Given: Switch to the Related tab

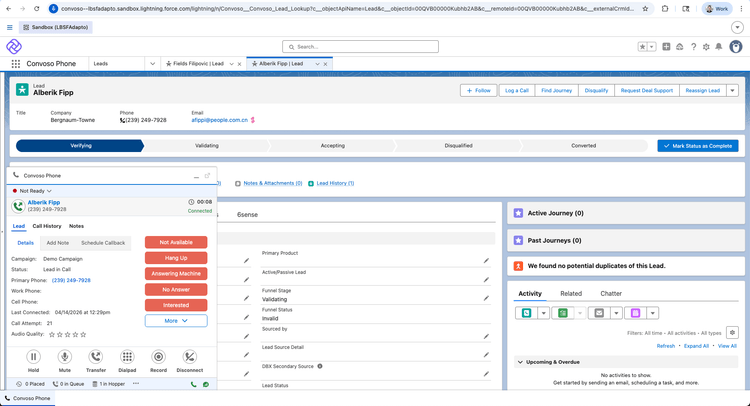Looking at the screenshot, I should (571, 294).
